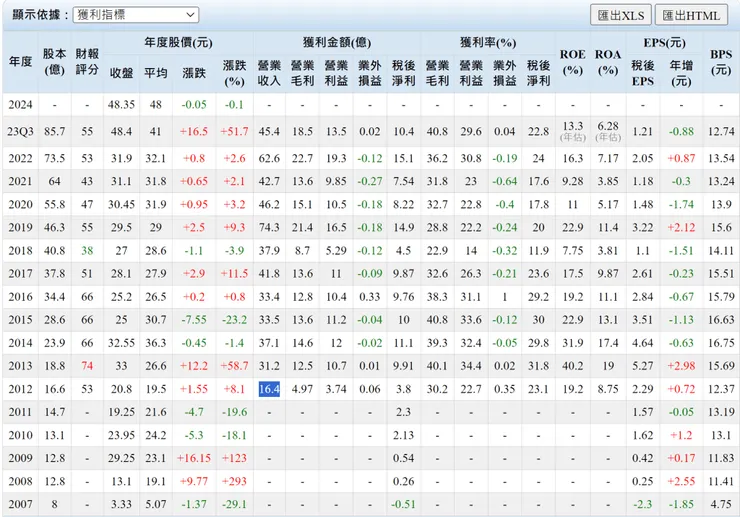740x517 pixels.
Task: Click the 匯出XLS export button
Action: [x=621, y=15]
